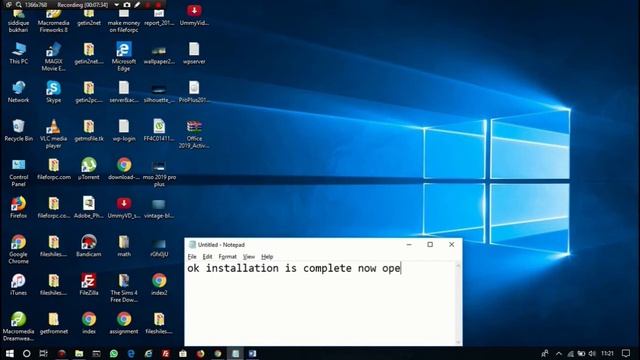The height and width of the screenshot is (360, 640).
Task: Select the wp-login file icon
Action: 124,130
